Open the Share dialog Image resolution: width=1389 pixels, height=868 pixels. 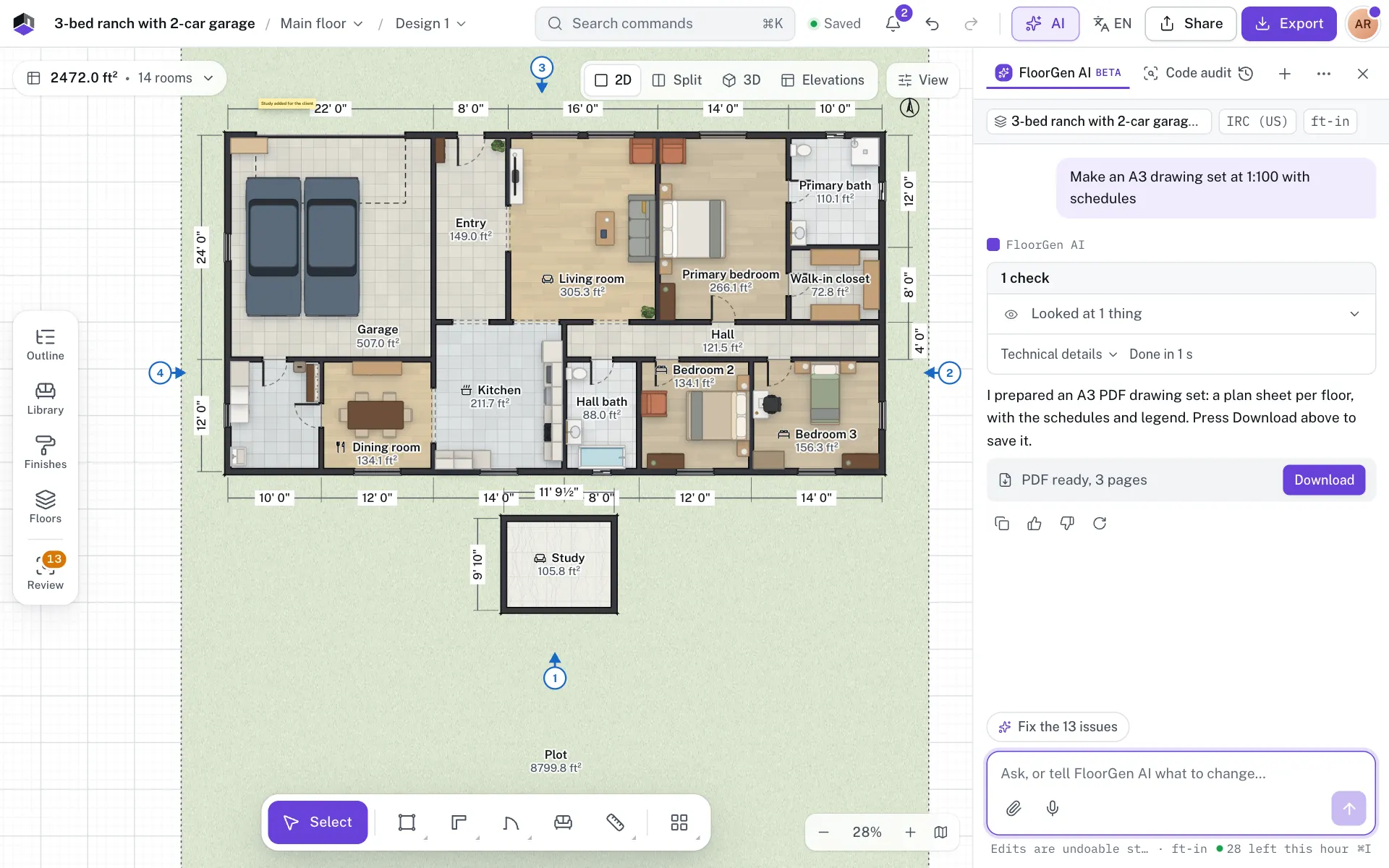pos(1191,24)
